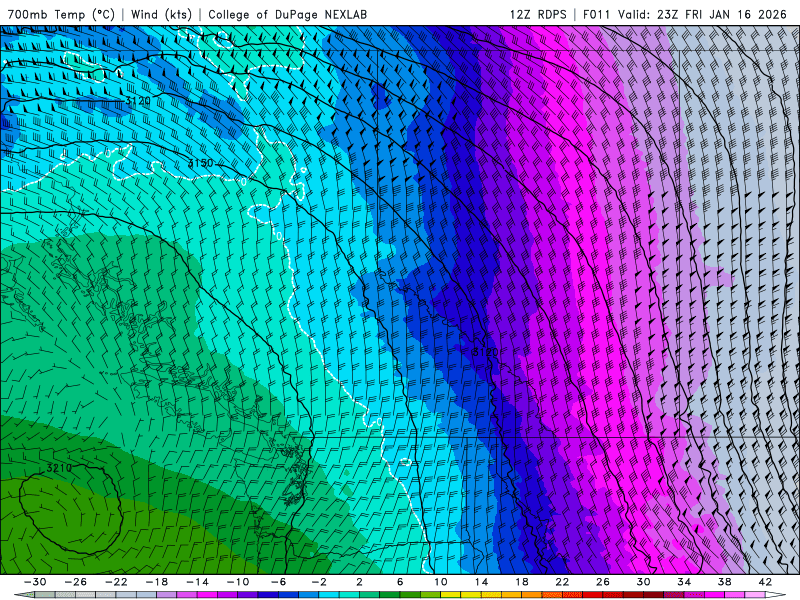Click the right arrow end of the colorbar
Screen dimensions: 800x600
coord(776,595)
